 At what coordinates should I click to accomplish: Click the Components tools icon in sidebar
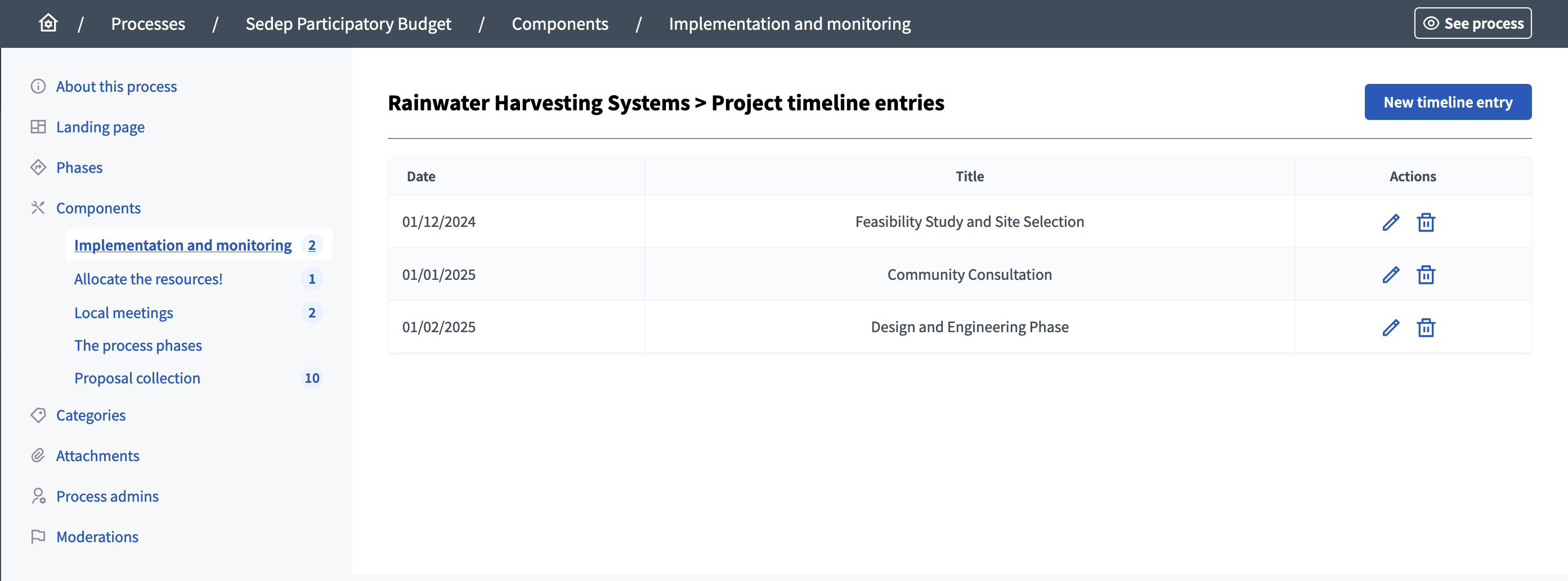coord(38,208)
